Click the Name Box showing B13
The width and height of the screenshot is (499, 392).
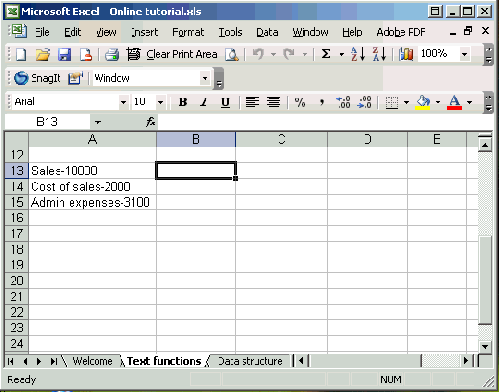(x=47, y=122)
